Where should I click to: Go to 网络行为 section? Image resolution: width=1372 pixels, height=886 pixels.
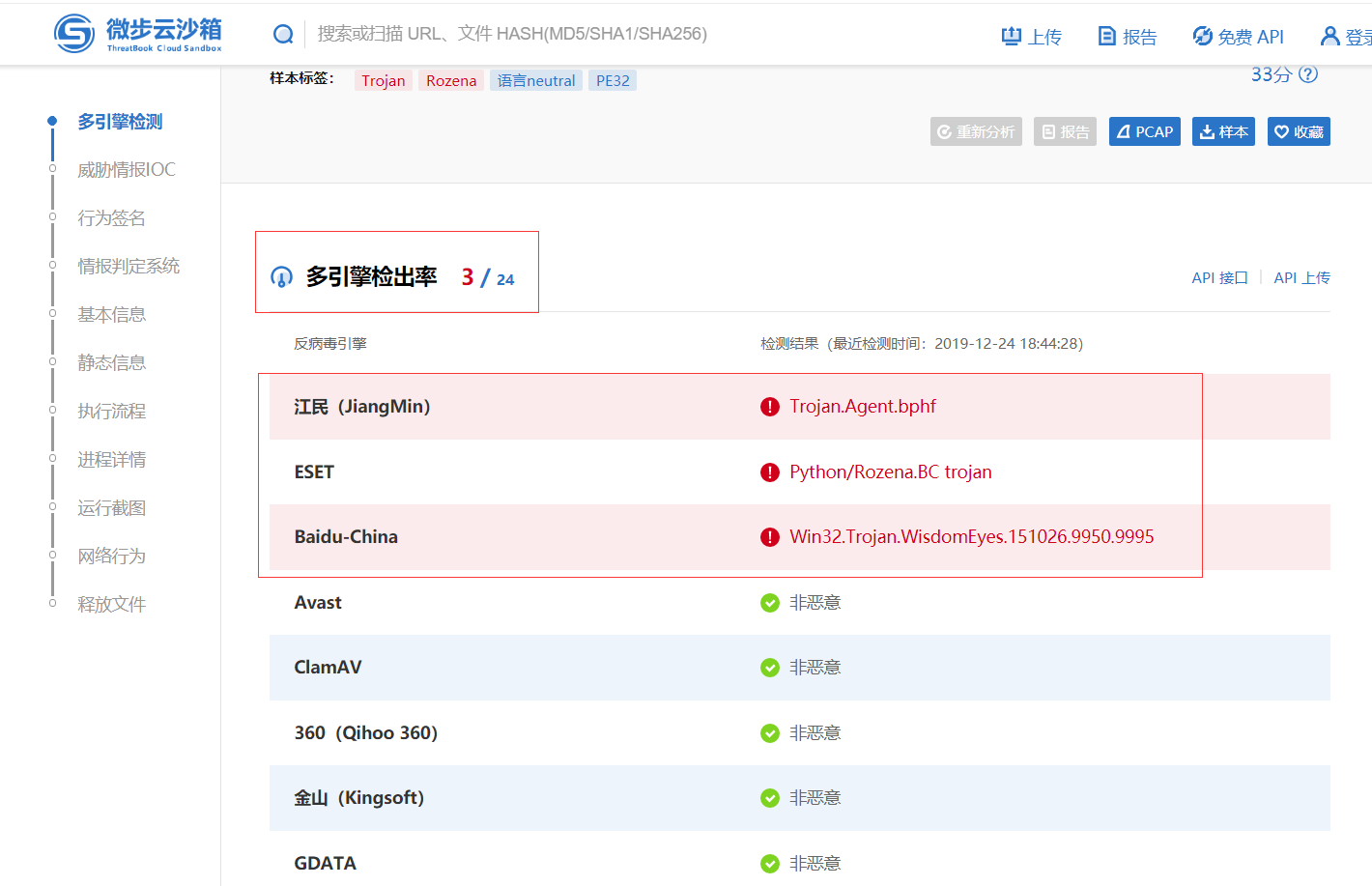(x=112, y=557)
